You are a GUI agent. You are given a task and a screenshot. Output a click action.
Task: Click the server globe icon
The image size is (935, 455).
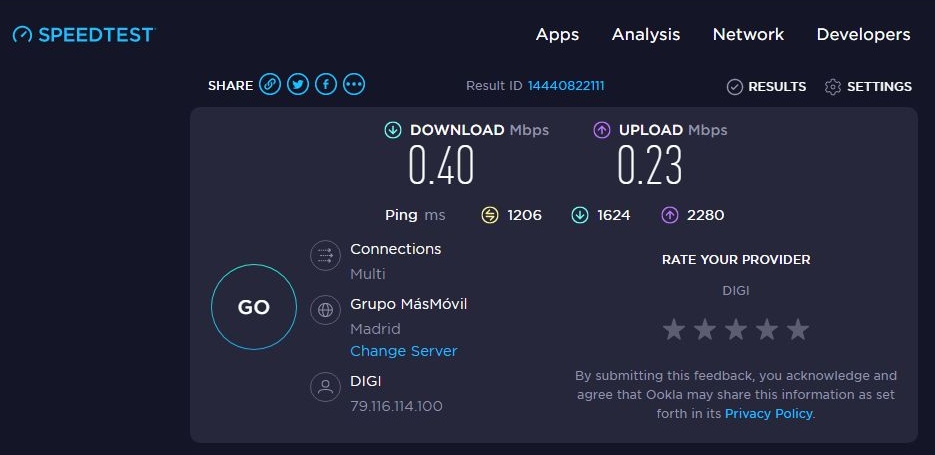click(325, 310)
